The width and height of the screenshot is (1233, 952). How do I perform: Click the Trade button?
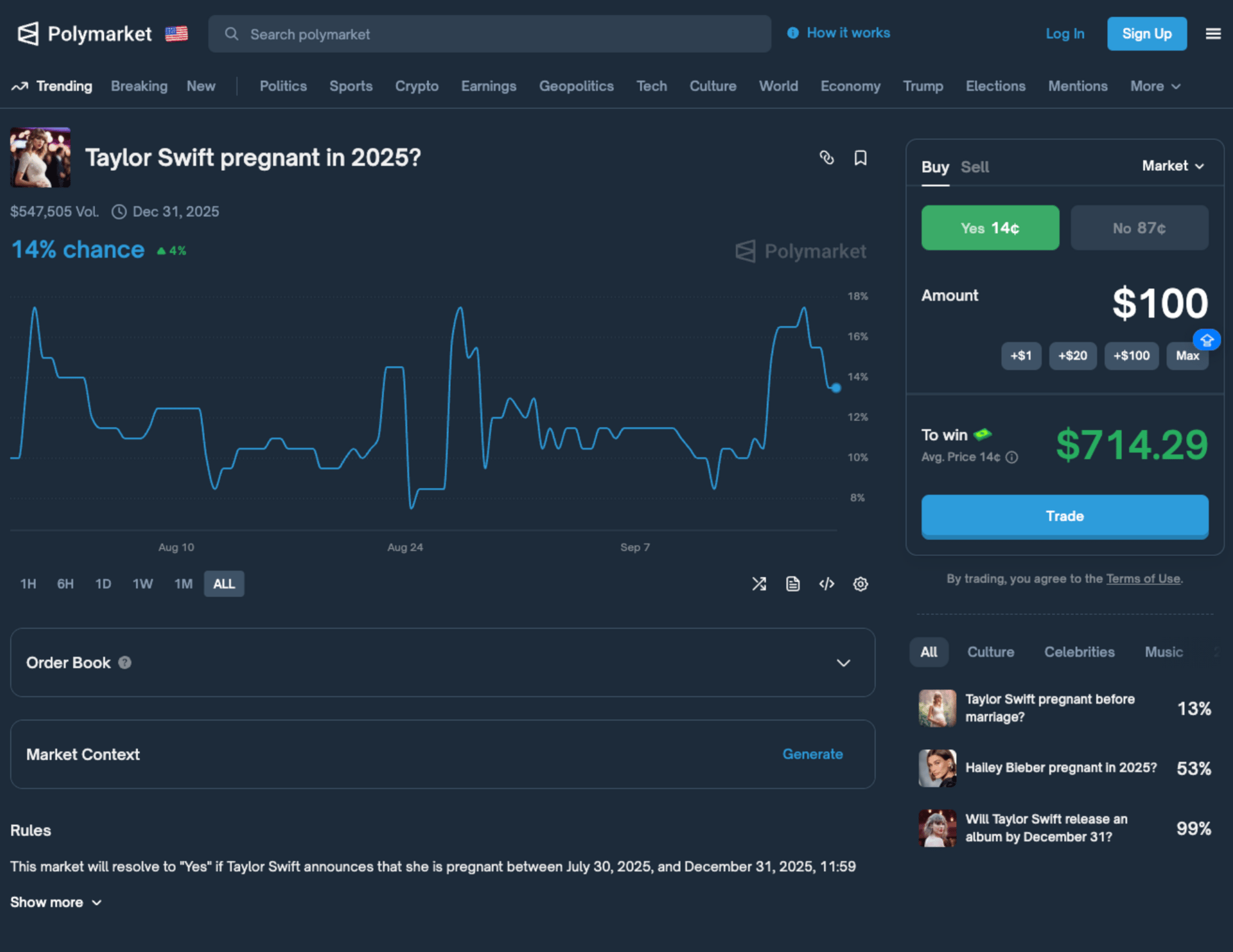tap(1065, 516)
